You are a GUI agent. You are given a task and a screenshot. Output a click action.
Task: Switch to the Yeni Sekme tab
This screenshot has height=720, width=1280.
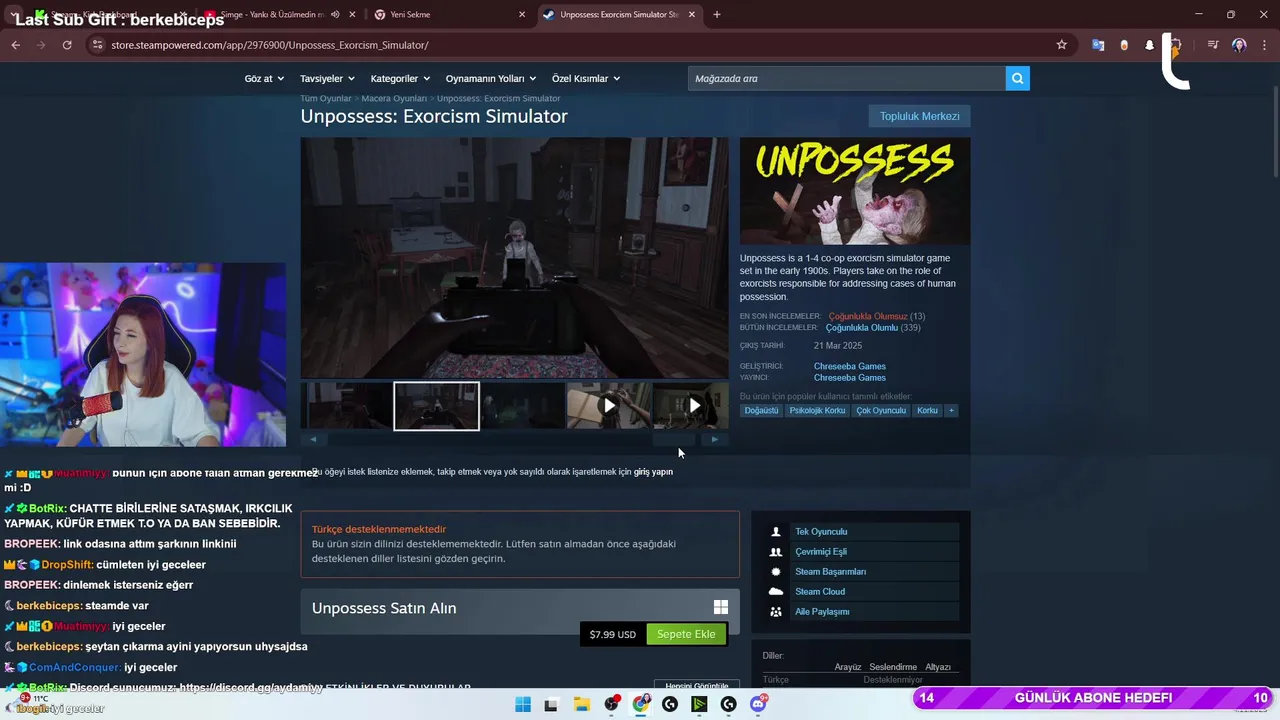coord(450,14)
